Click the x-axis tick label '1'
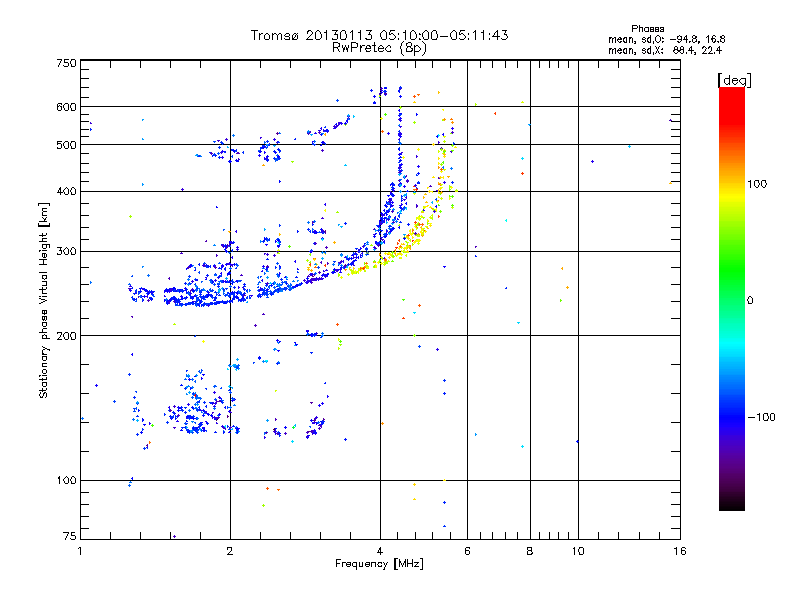800x600 pixels. tap(80, 551)
